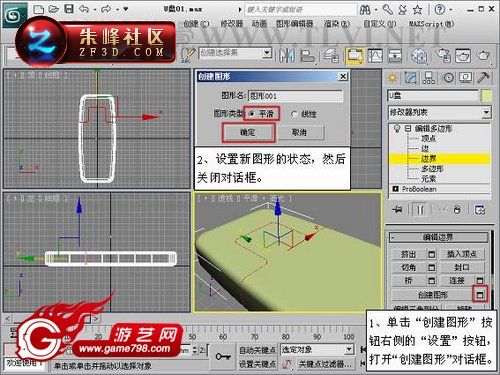Open the Mirror tool in toolbar

click(x=286, y=55)
